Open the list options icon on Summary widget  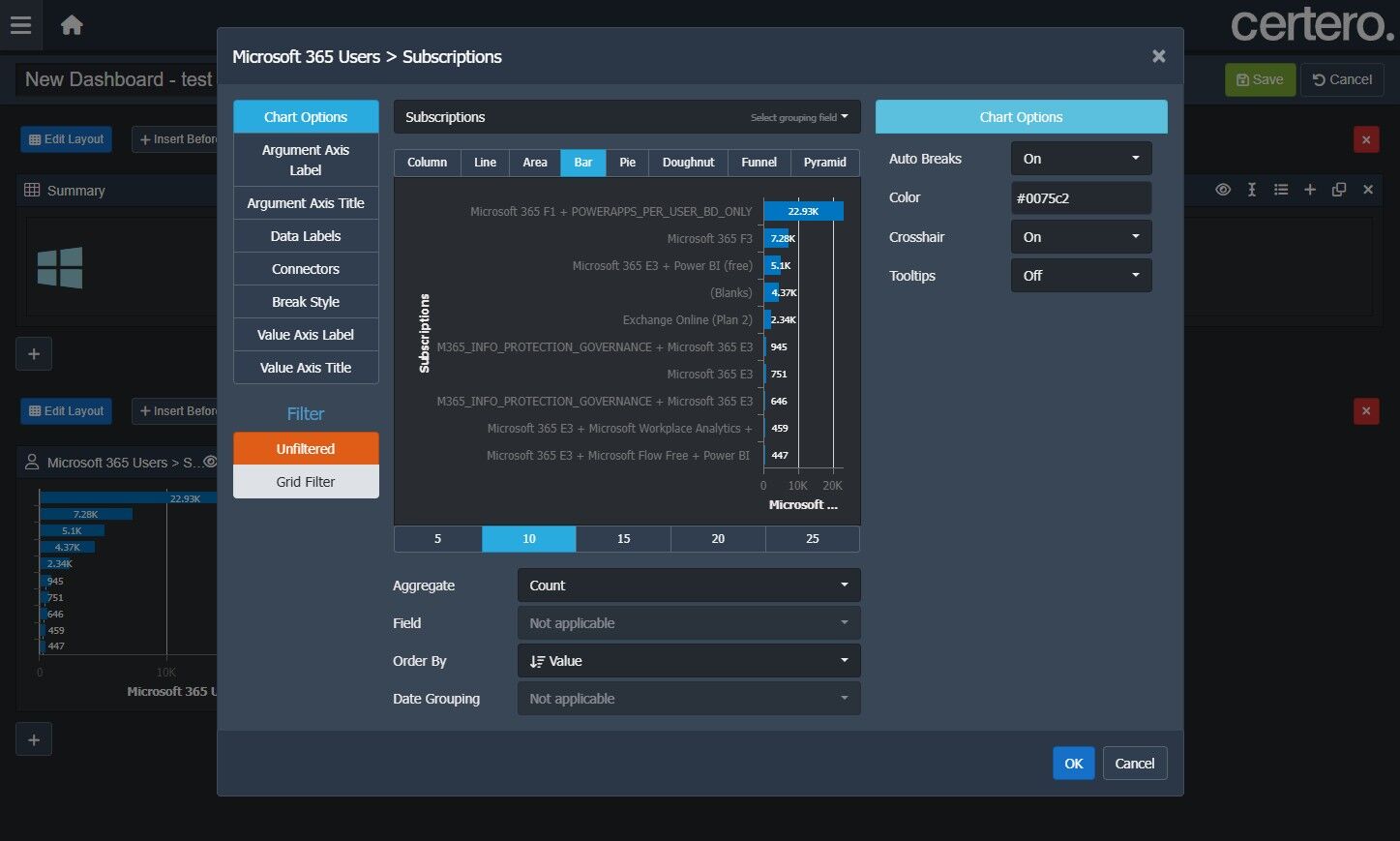click(x=1281, y=190)
